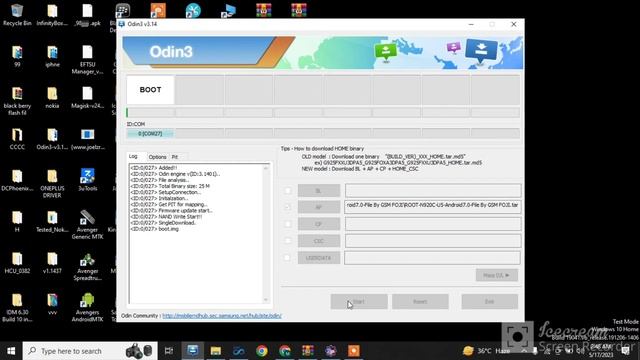Open the nokia folder on desktop

[52, 98]
